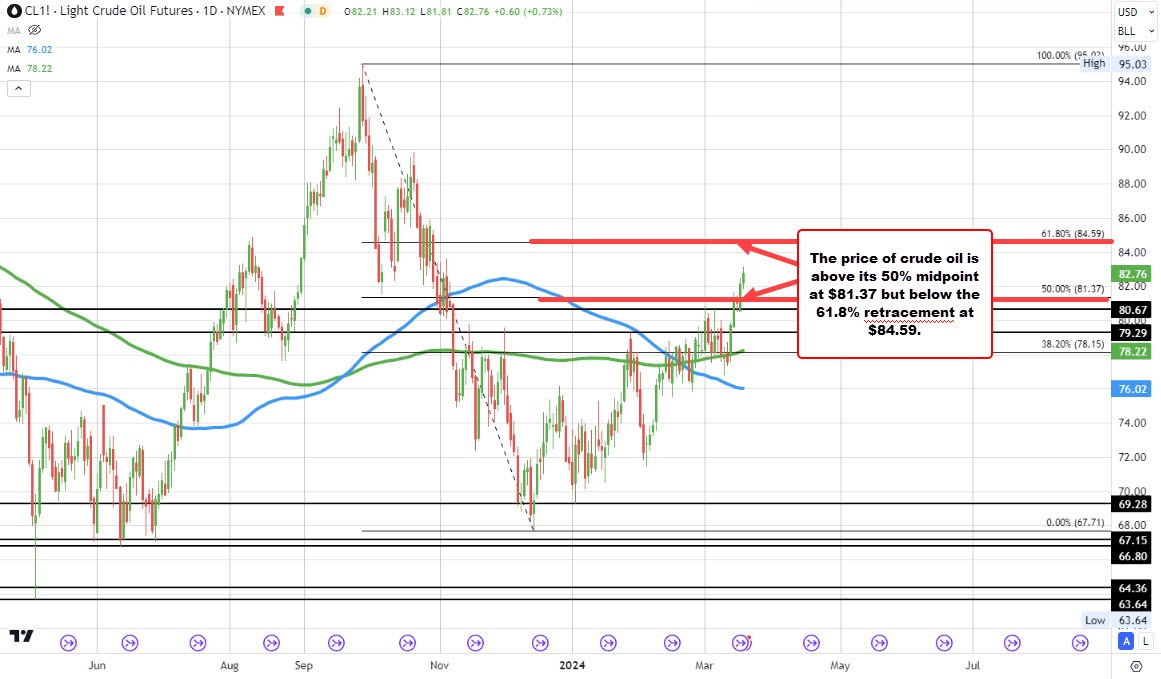
Task: Click the purple jump arrow icon below June
Action: point(69,643)
